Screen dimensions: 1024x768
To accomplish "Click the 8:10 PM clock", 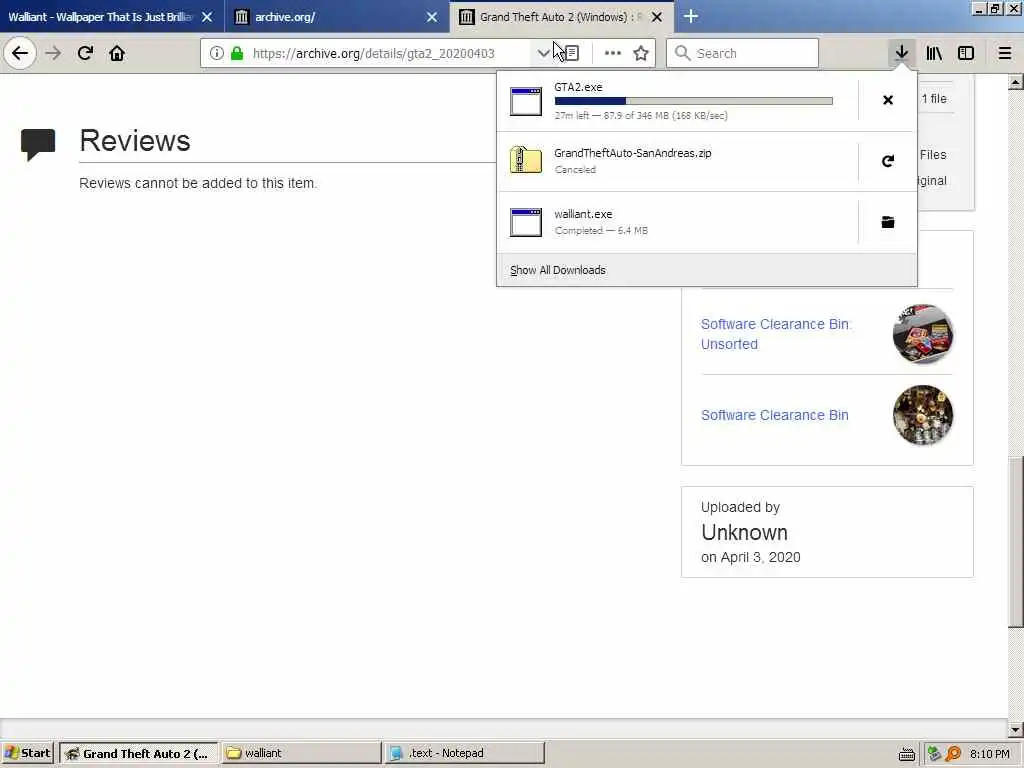I will point(989,754).
